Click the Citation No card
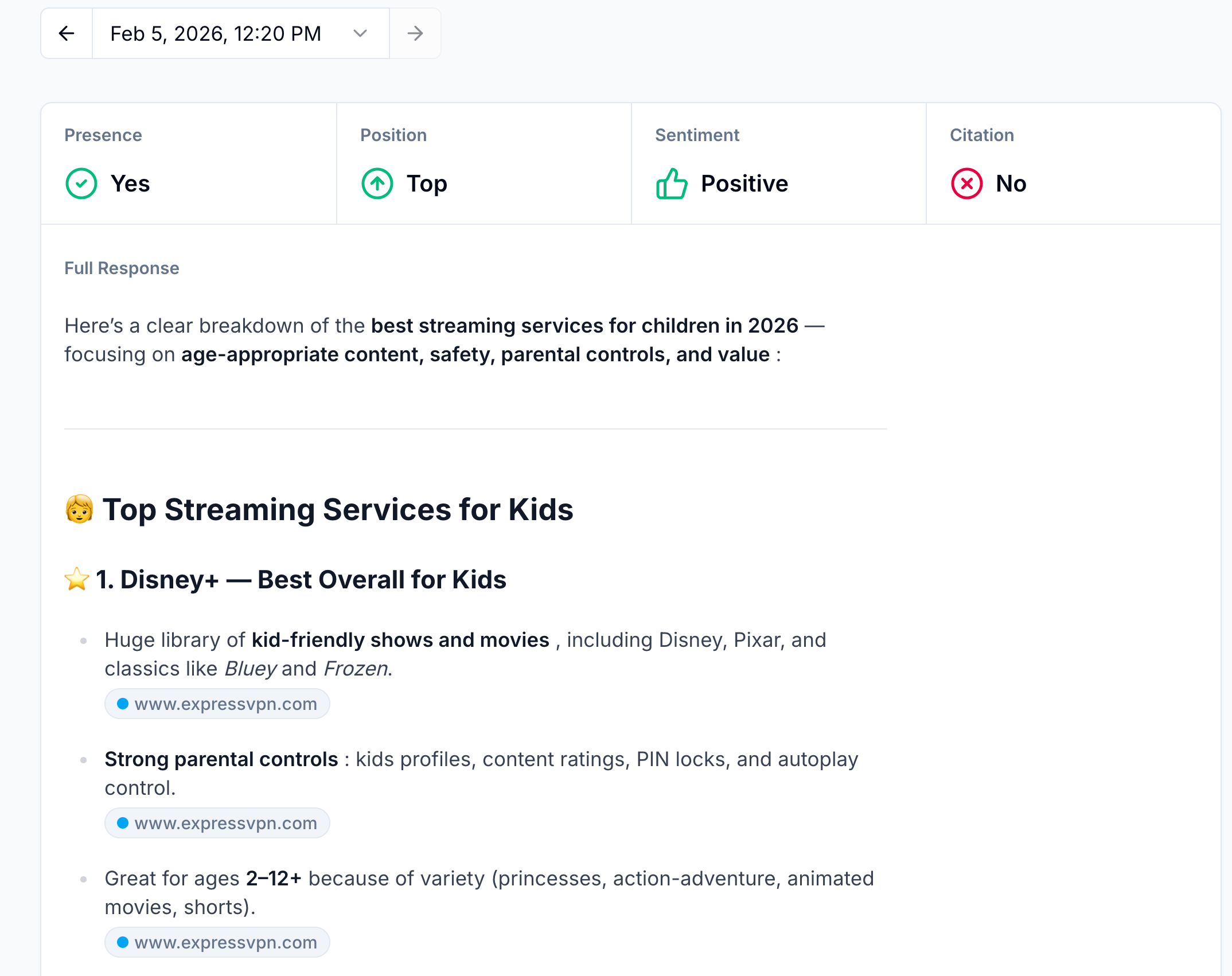1232x976 pixels. pos(1073,164)
